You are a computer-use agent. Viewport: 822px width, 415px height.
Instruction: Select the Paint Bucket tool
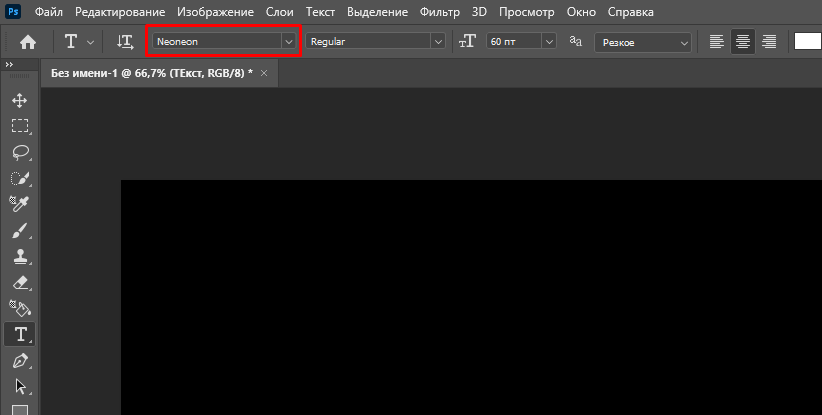click(x=20, y=309)
